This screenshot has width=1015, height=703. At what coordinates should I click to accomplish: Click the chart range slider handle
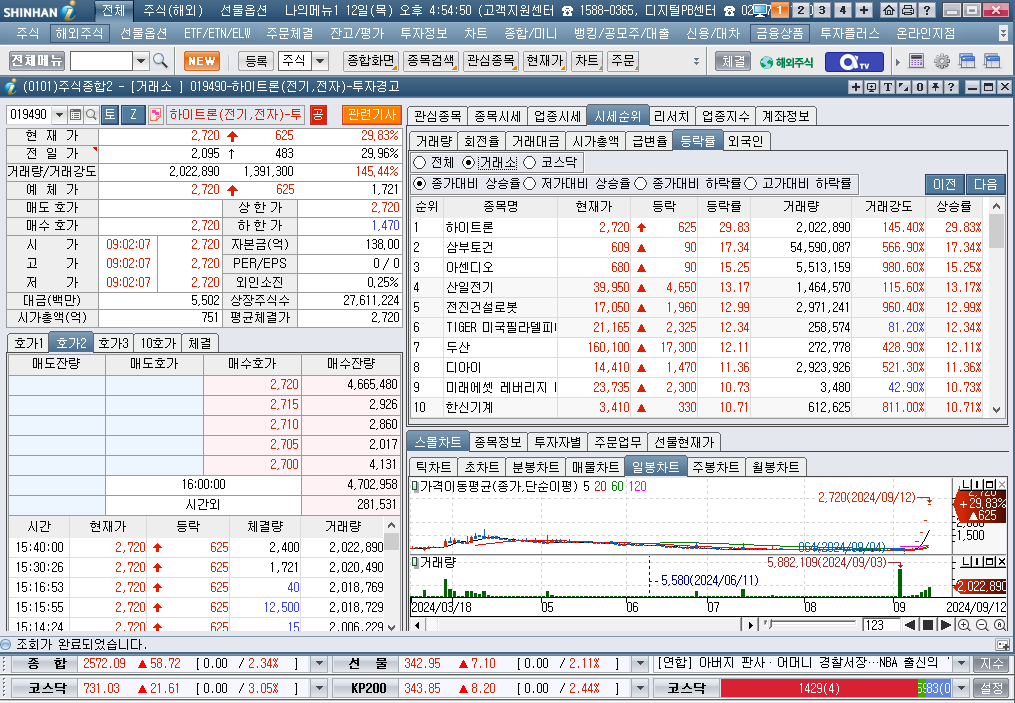pyautogui.click(x=768, y=624)
